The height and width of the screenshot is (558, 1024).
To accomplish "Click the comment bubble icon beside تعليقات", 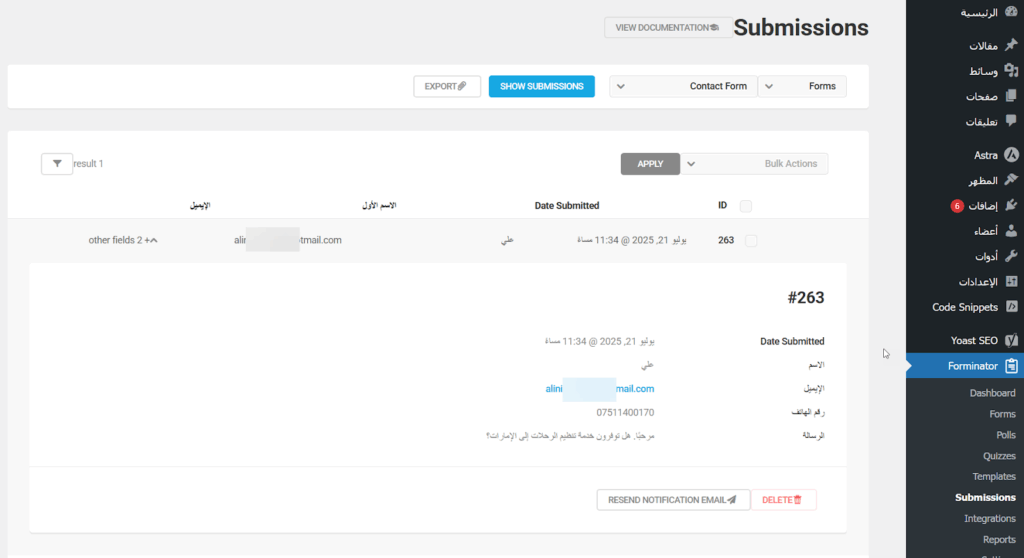I will click(x=1011, y=121).
